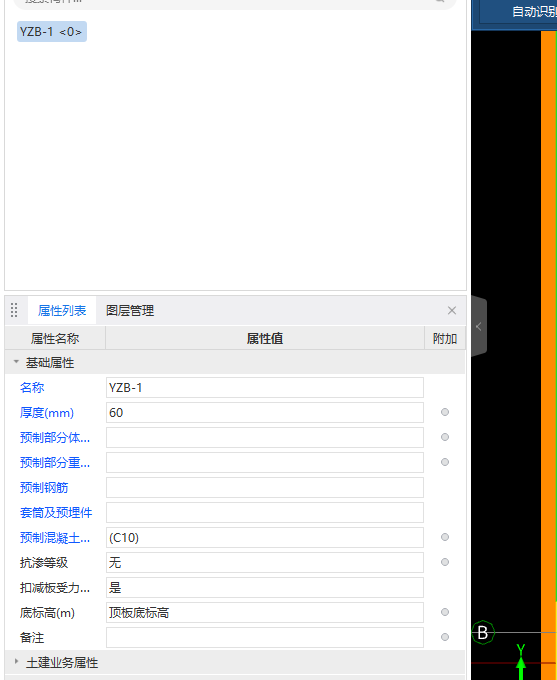The width and height of the screenshot is (557, 680).
Task: Open the 扣减板受力 value 是
Action: coord(265,588)
